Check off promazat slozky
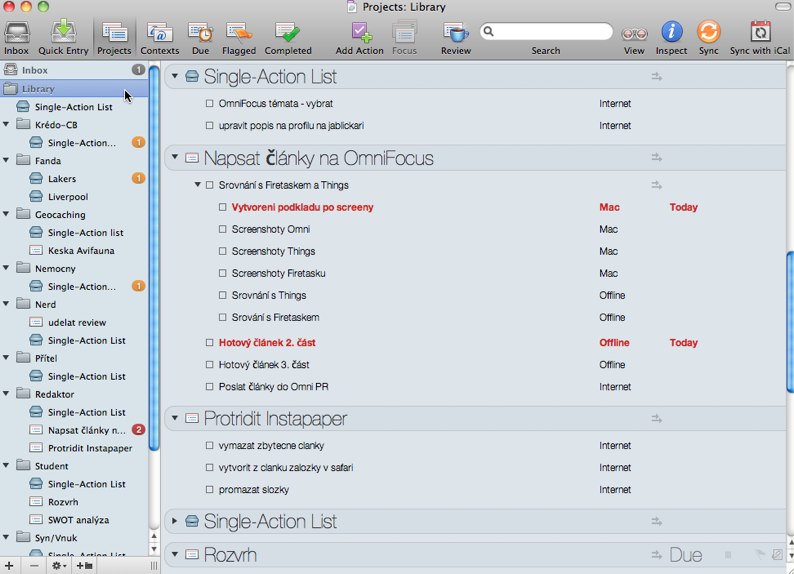 (210, 489)
